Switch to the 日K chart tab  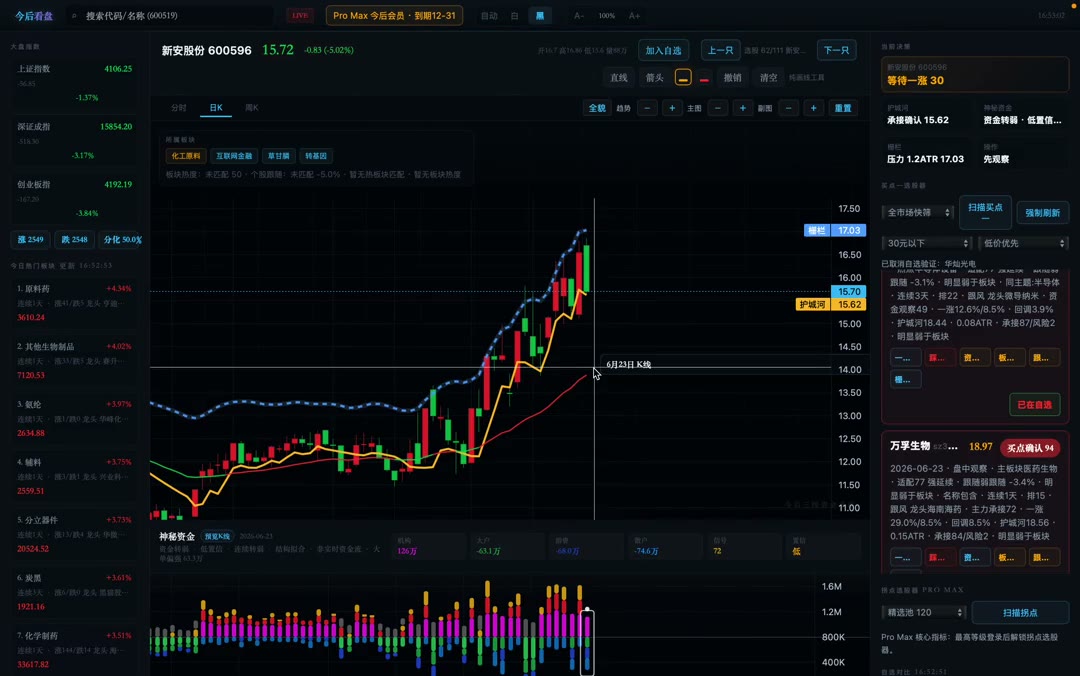[216, 107]
